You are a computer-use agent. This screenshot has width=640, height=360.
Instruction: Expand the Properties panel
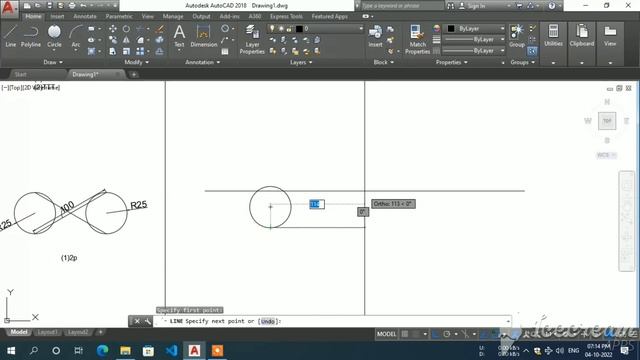[x=451, y=62]
